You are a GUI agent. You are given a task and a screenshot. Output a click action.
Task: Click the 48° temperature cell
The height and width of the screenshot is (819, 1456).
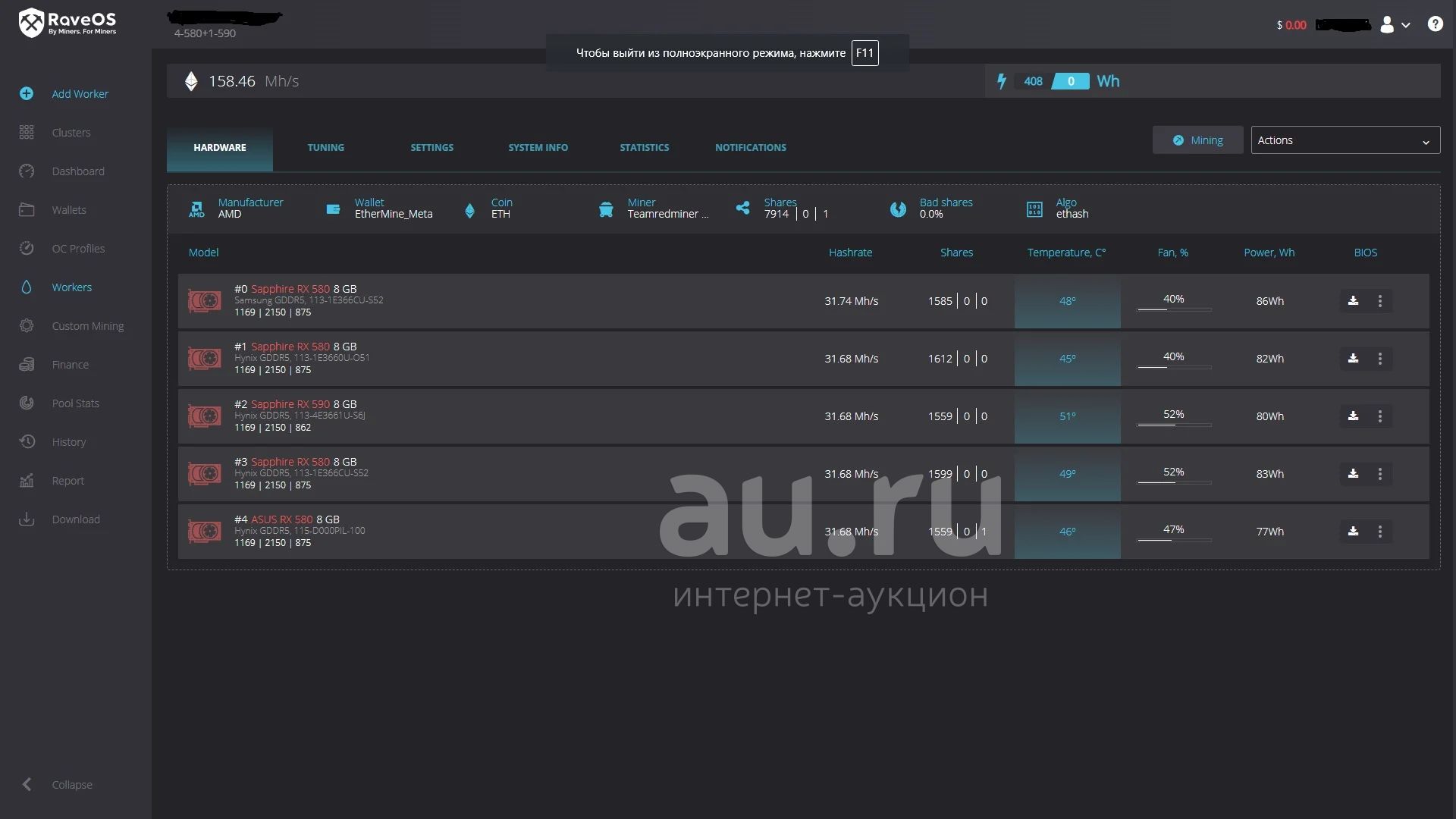click(1067, 301)
